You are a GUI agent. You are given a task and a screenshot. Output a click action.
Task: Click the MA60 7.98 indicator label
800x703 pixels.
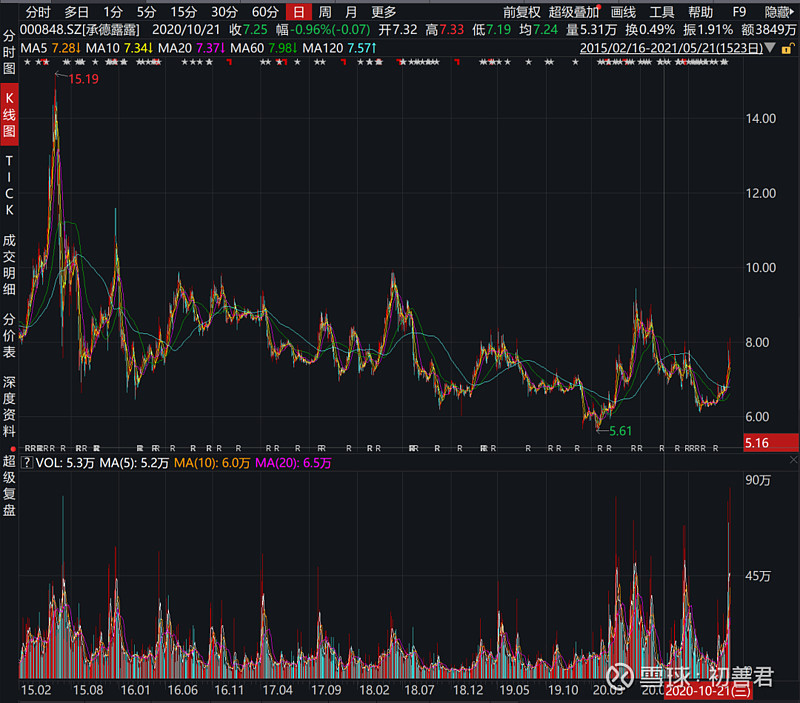click(264, 48)
